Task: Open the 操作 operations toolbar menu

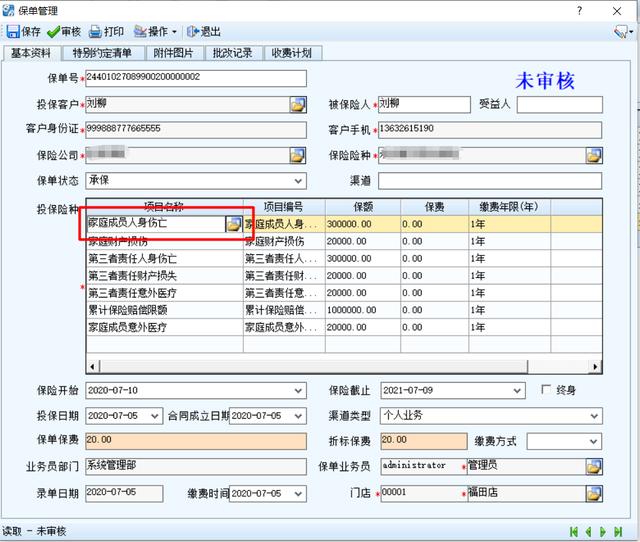Action: 155,32
